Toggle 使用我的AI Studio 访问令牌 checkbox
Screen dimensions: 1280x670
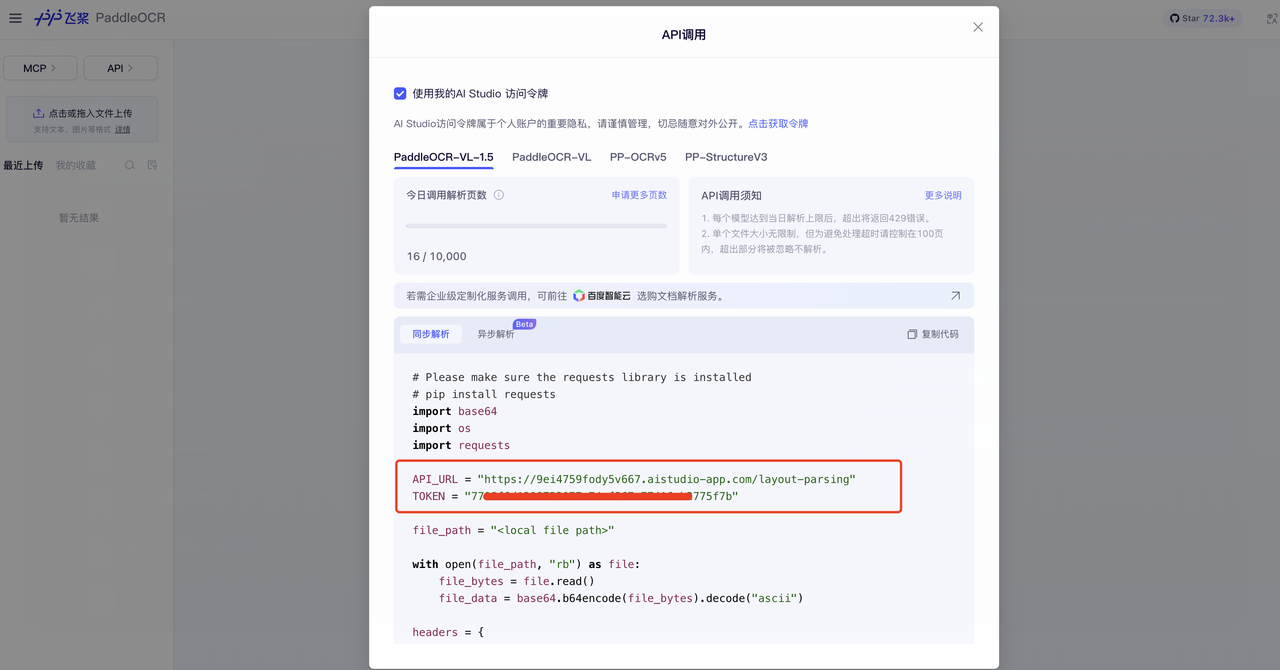pos(400,94)
